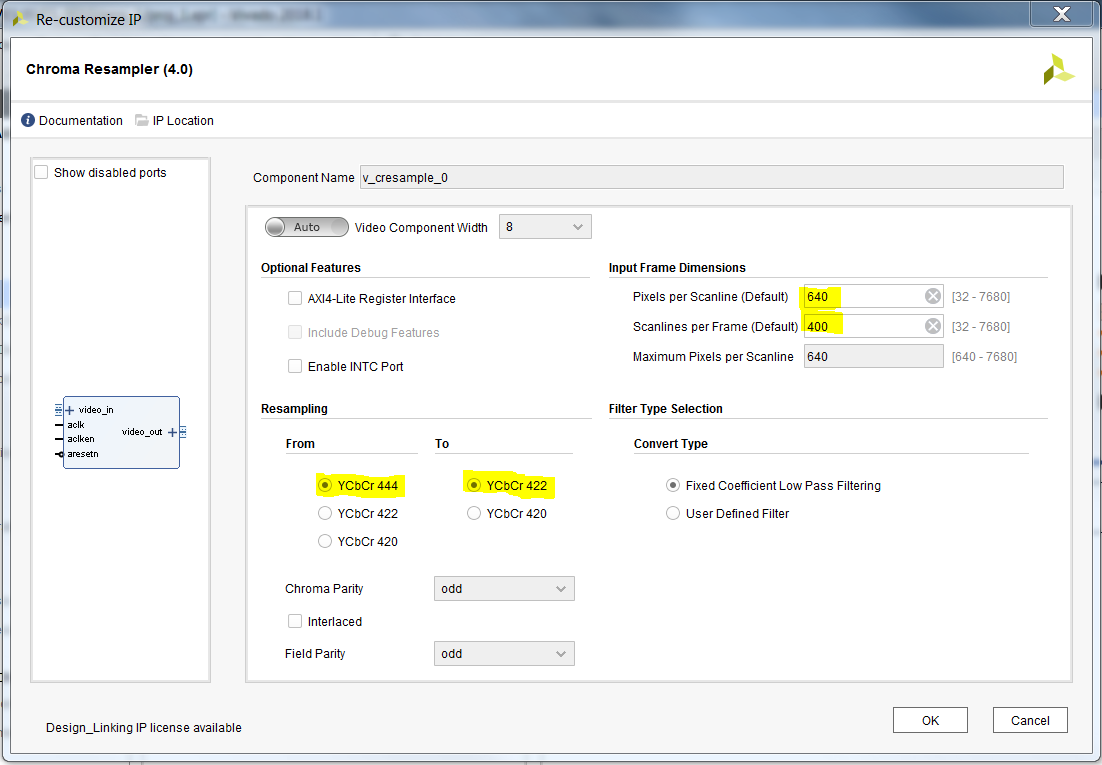
Task: Click the IP Location folder icon
Action: pyautogui.click(x=142, y=121)
